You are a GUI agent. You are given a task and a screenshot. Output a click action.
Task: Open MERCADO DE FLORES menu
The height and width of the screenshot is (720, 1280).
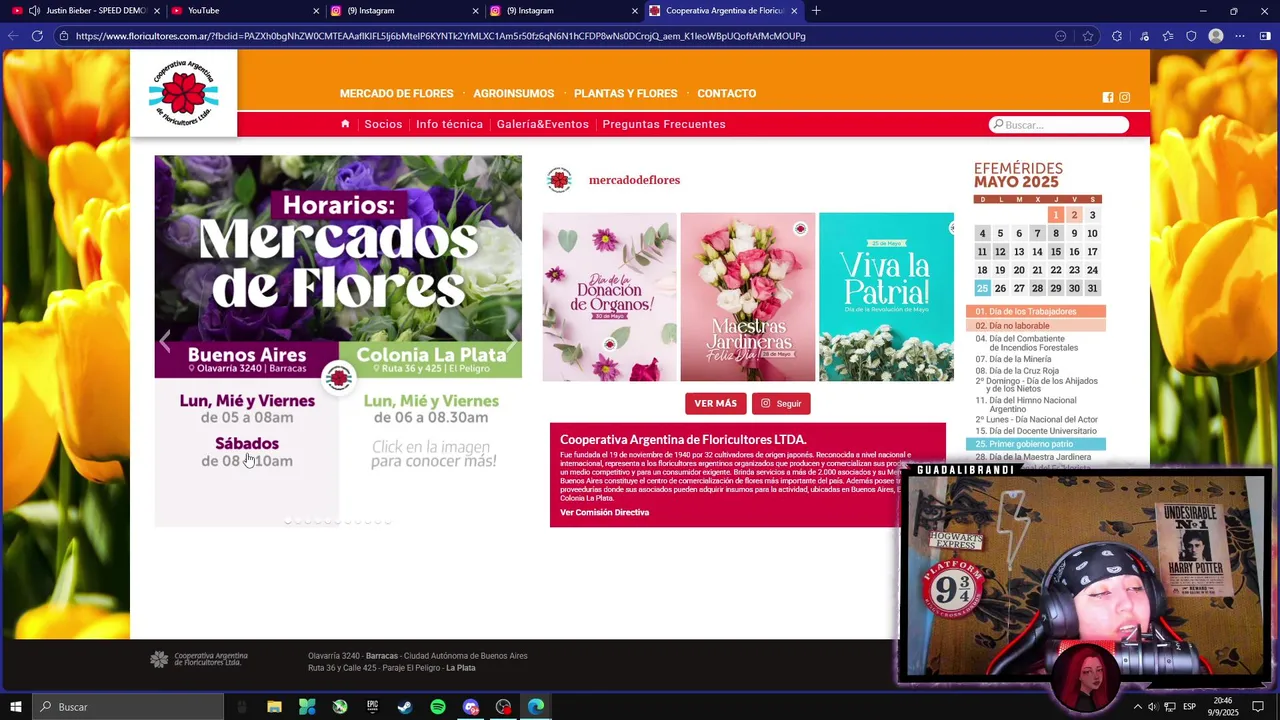[x=396, y=94]
